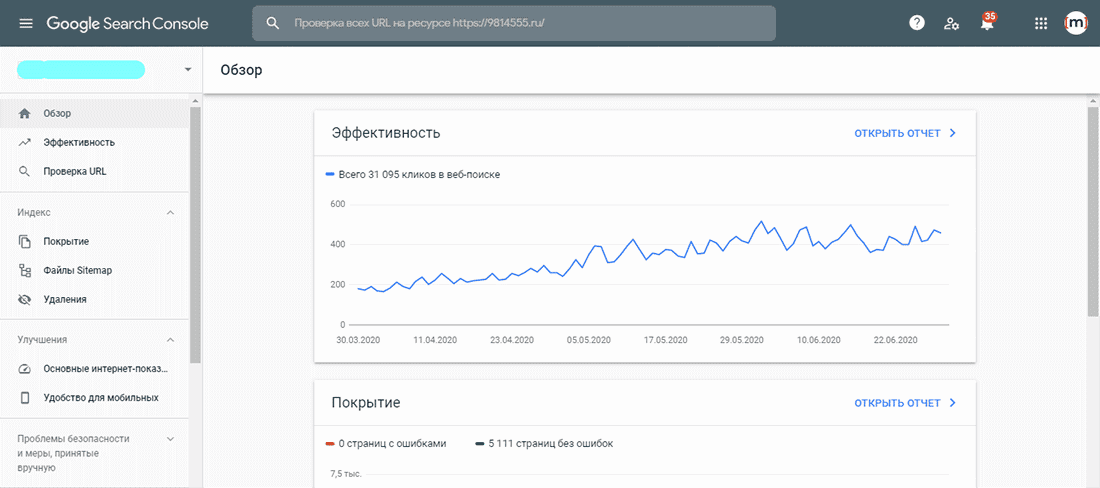Click ОТКРЫТЬ ОТЧЕТ in Покрытие card
The image size is (1100, 488).
click(x=897, y=403)
